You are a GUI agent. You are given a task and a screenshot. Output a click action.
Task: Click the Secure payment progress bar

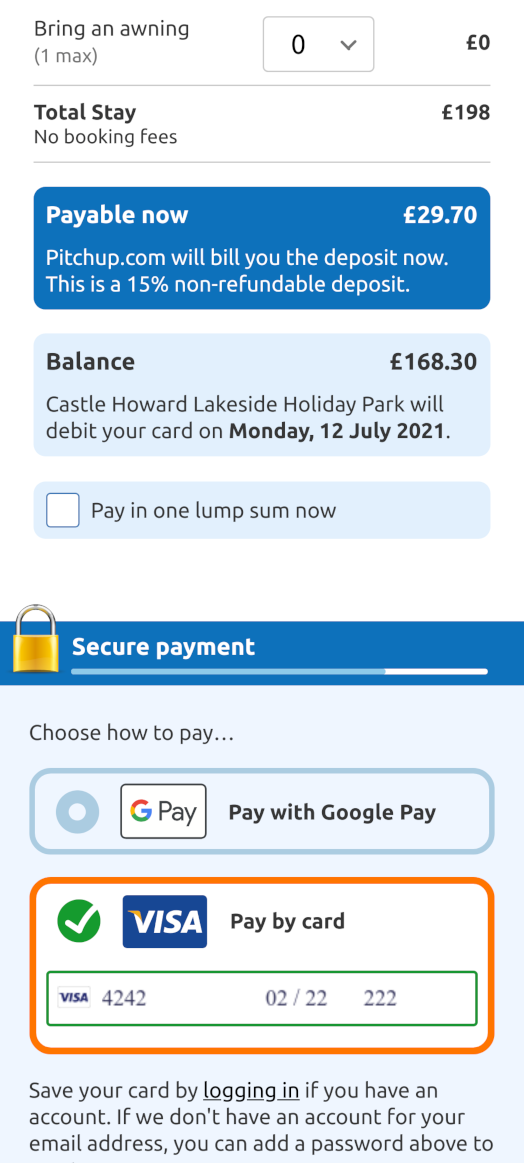(x=279, y=671)
